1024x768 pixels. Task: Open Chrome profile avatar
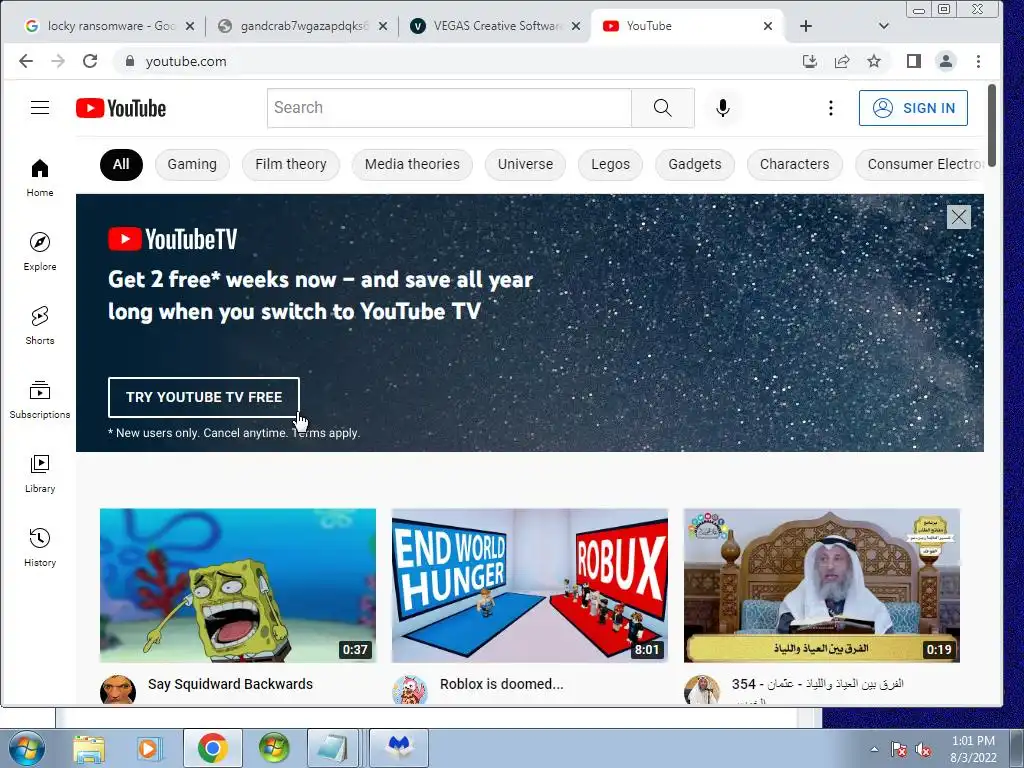(946, 61)
